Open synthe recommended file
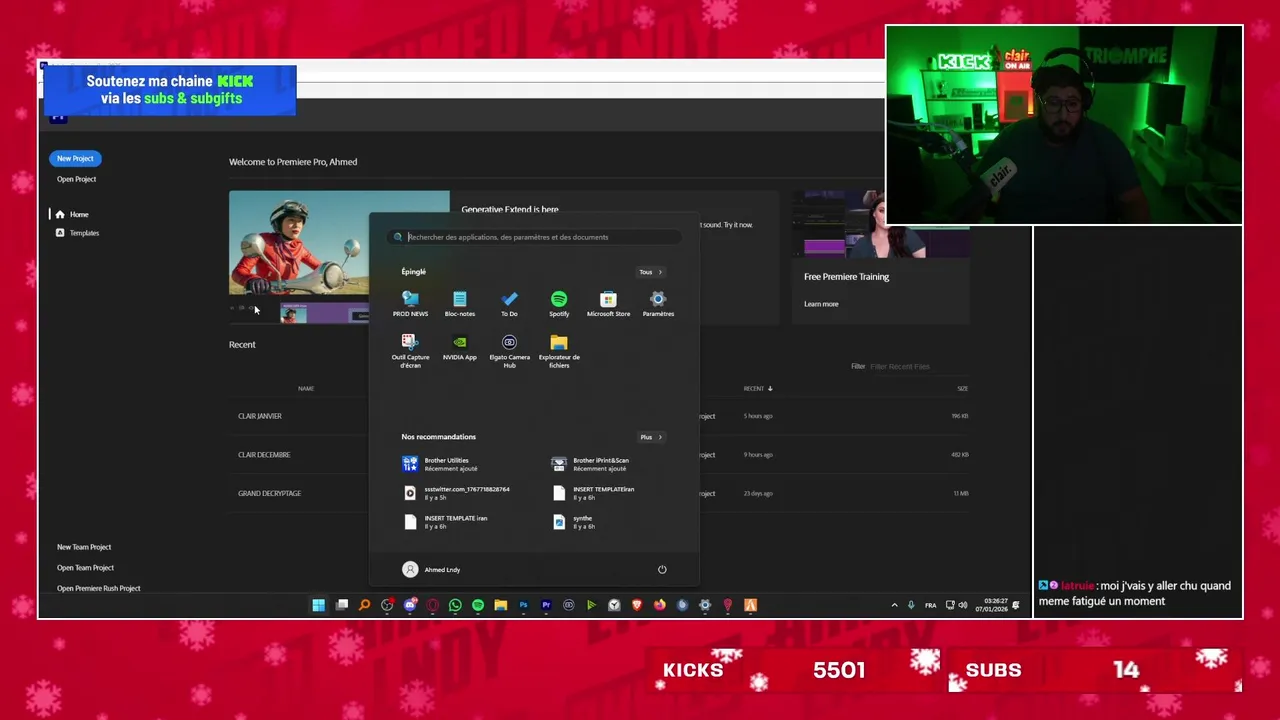This screenshot has height=720, width=1280. tap(574, 522)
